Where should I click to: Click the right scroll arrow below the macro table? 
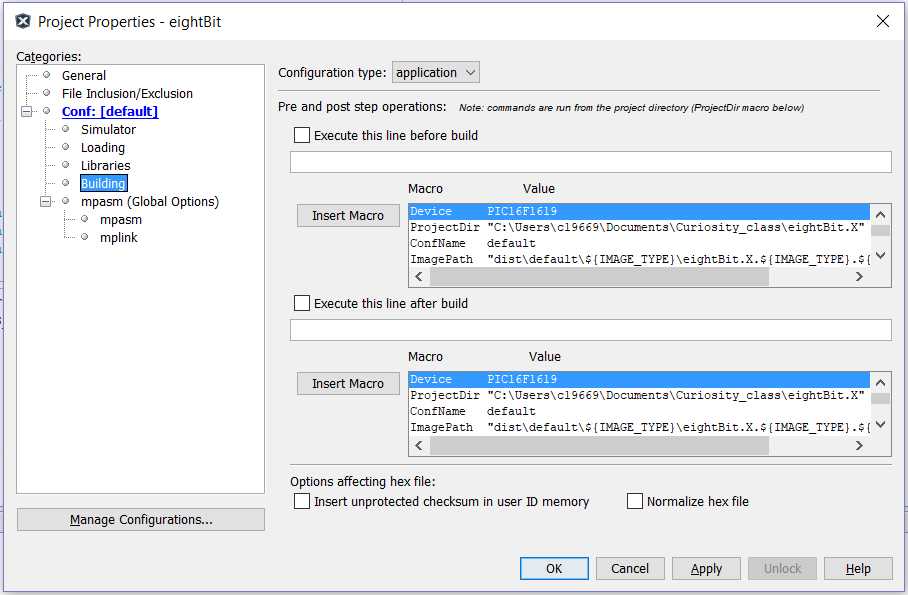tap(858, 276)
